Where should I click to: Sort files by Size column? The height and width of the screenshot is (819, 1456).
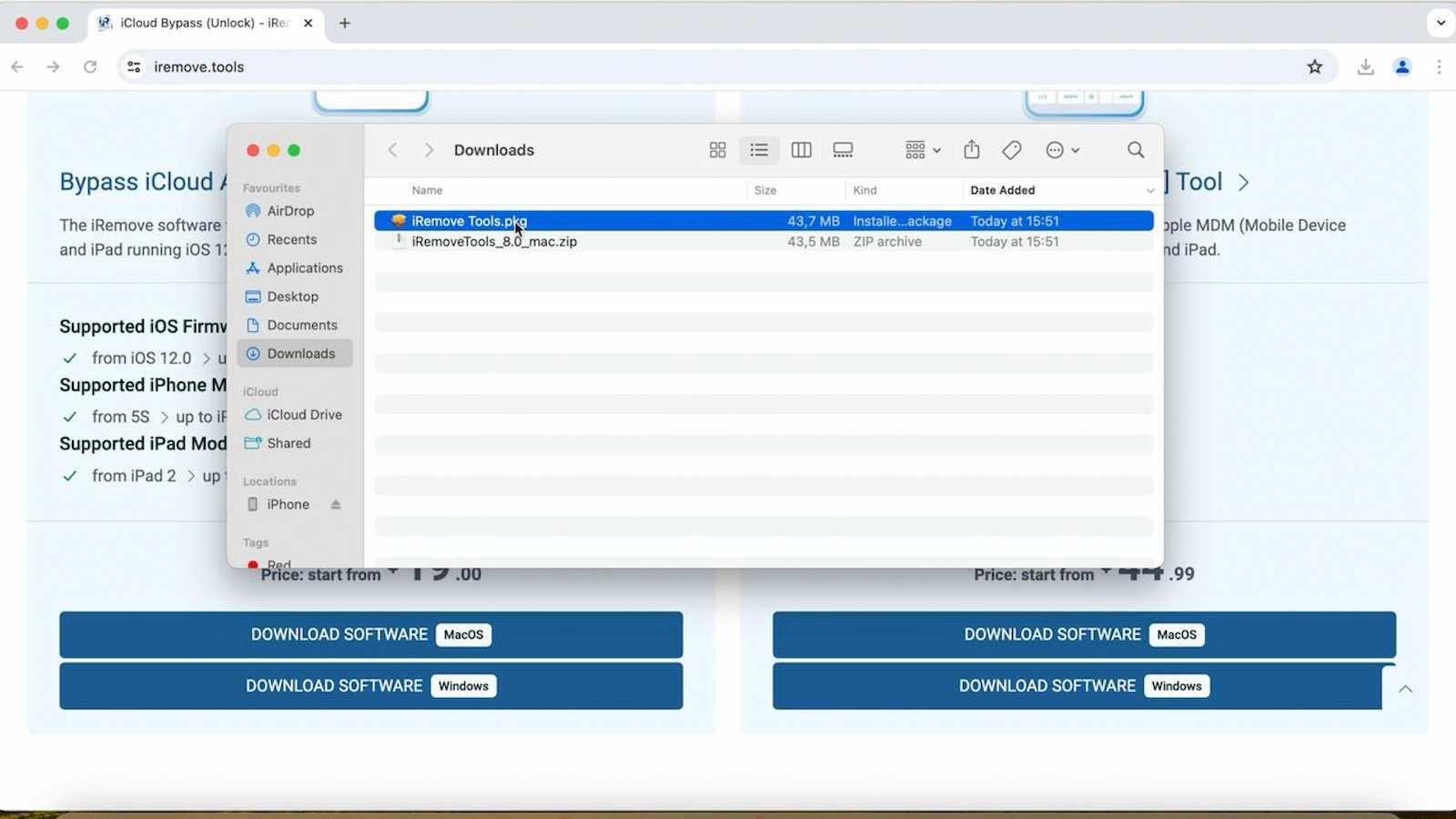coord(765,190)
